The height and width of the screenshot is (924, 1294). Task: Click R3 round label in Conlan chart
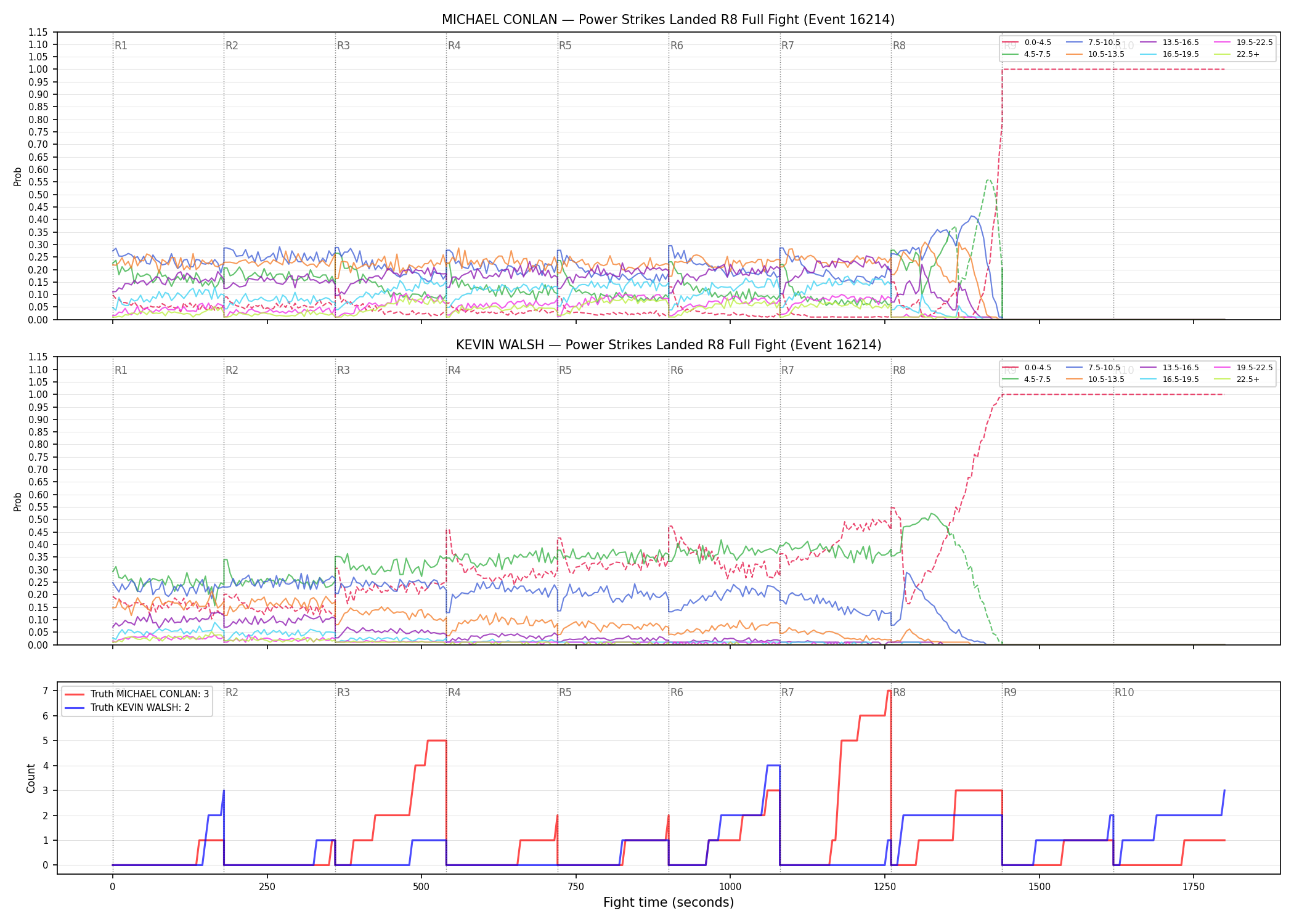point(343,46)
